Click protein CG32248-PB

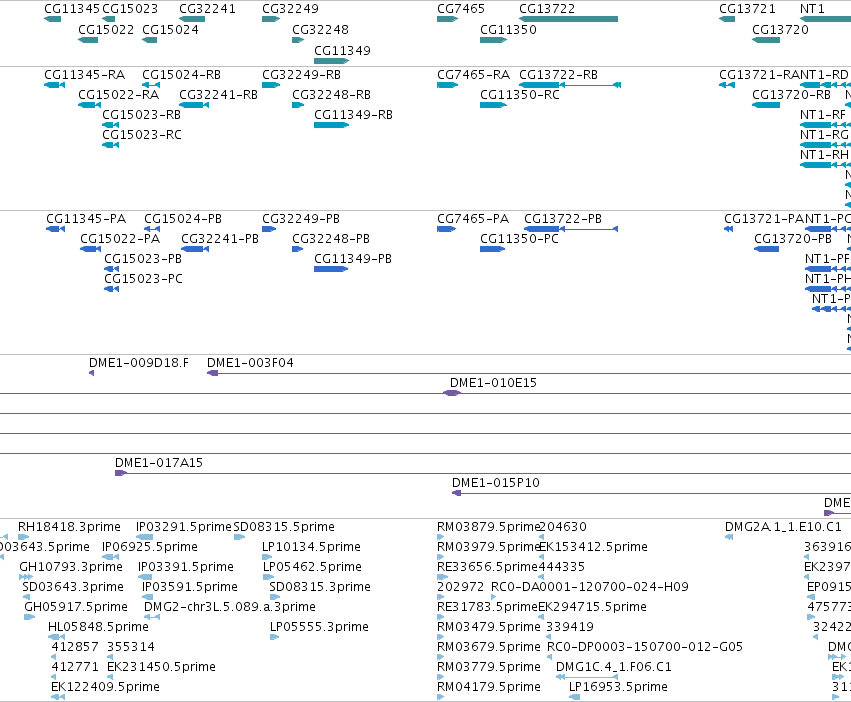pos(331,238)
